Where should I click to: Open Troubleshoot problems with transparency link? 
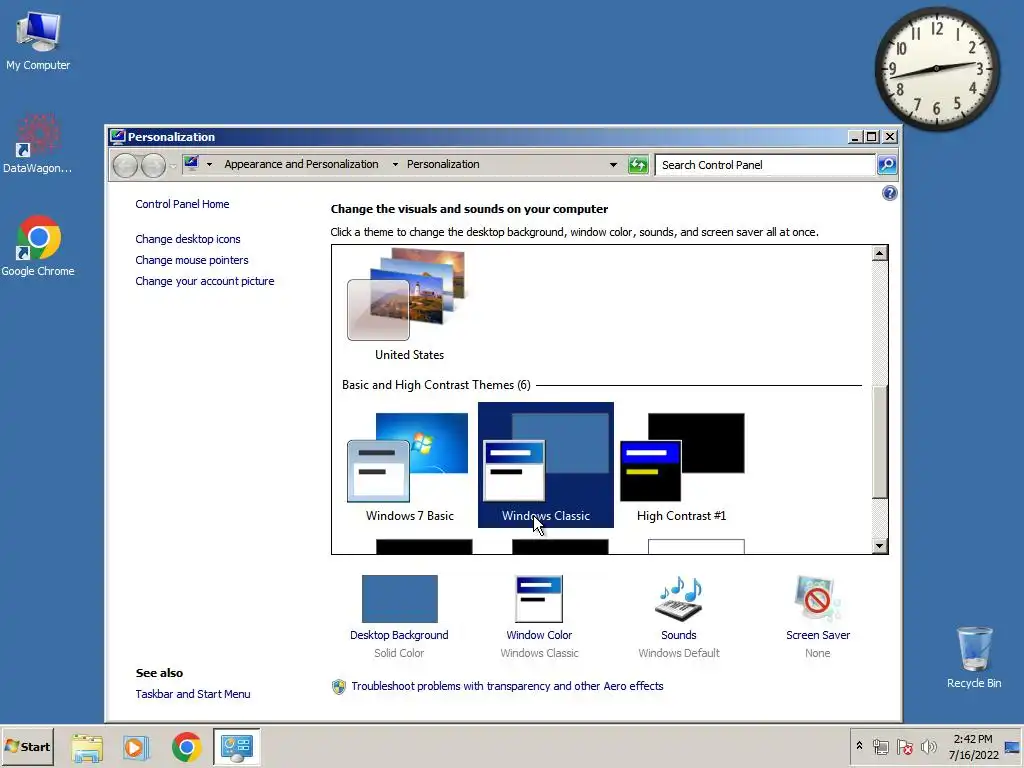507,686
